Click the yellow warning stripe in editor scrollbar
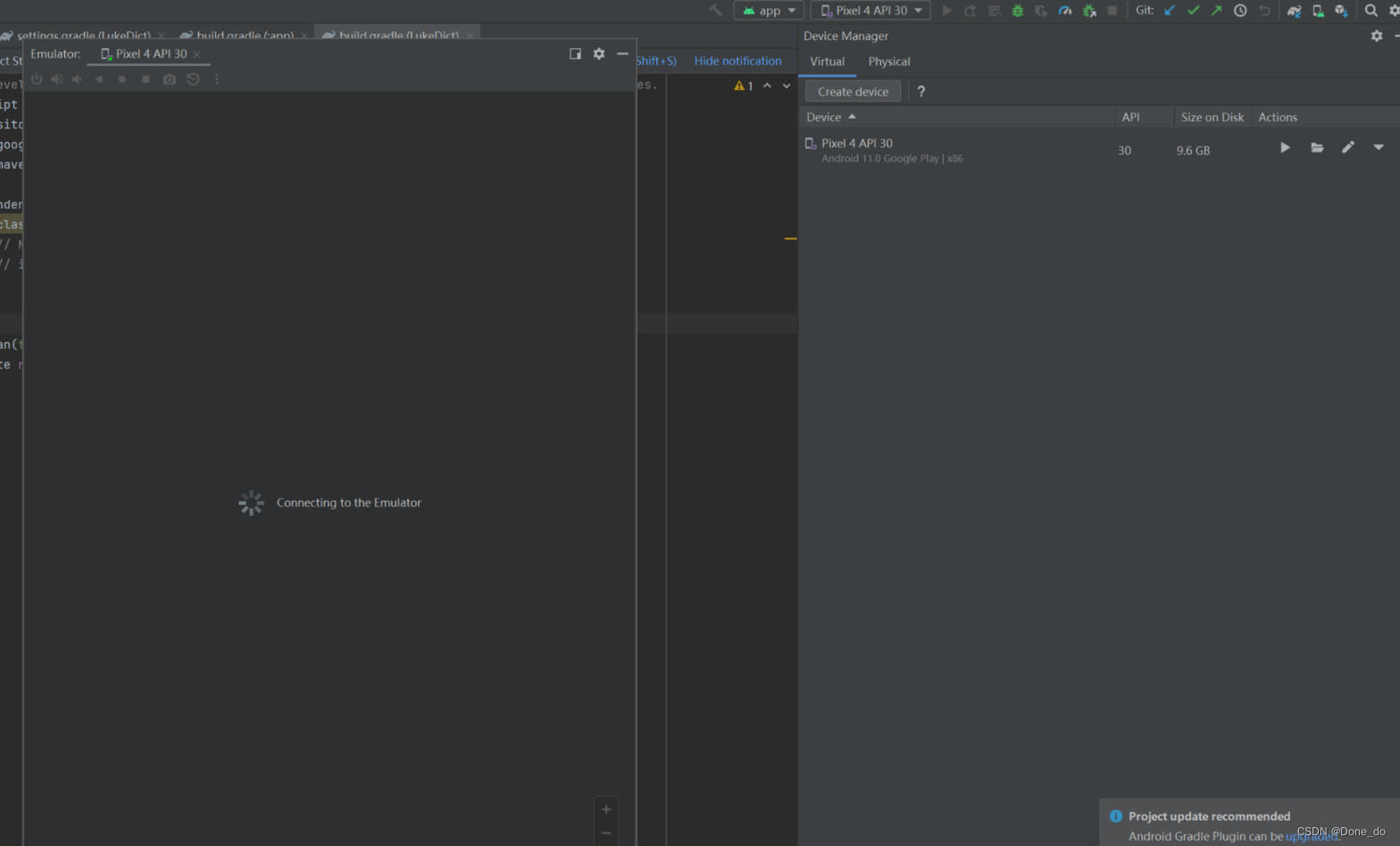The image size is (1400, 846). point(790,238)
